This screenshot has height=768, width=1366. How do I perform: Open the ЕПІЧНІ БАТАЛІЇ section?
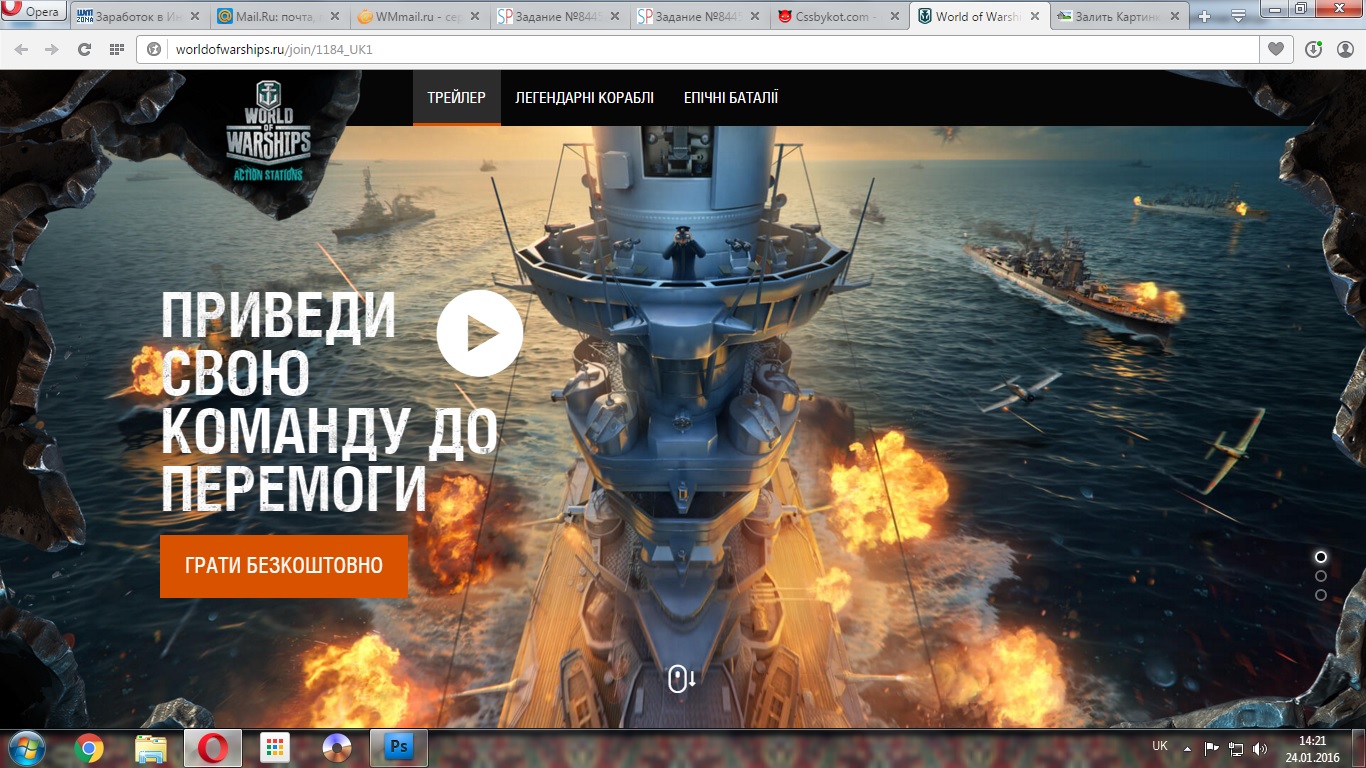coord(731,98)
